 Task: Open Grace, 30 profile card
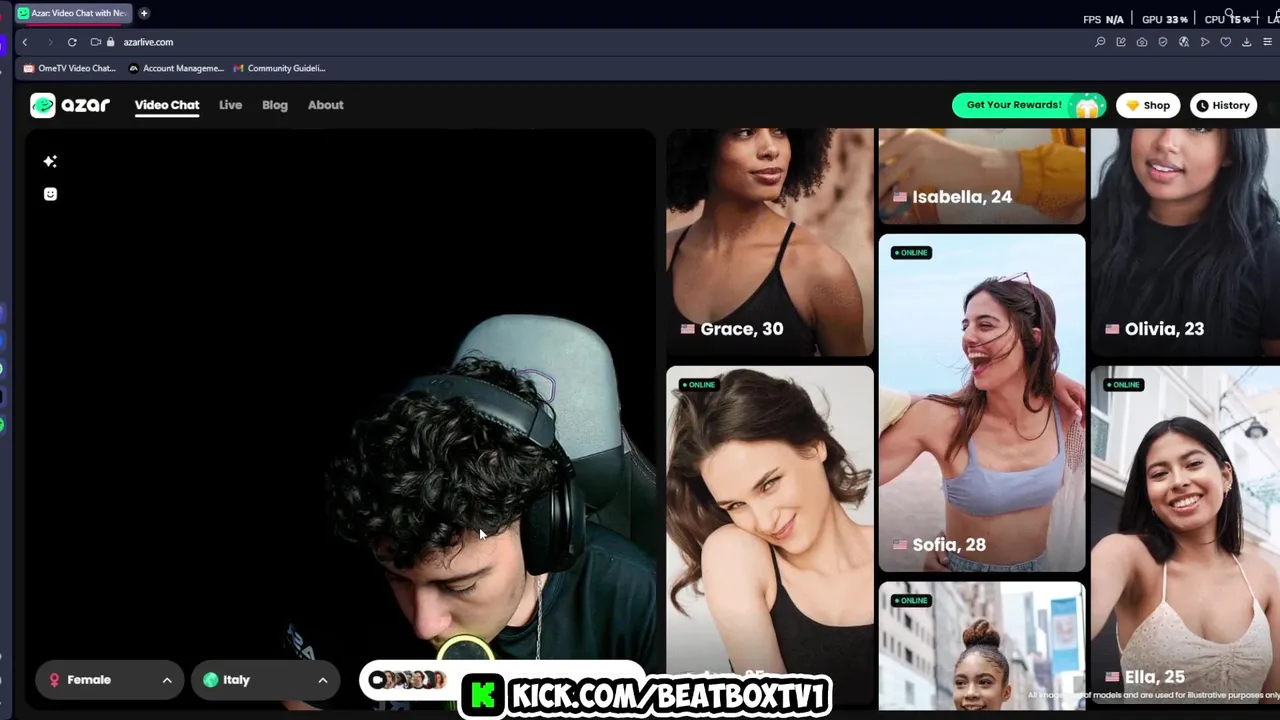pyautogui.click(x=770, y=242)
